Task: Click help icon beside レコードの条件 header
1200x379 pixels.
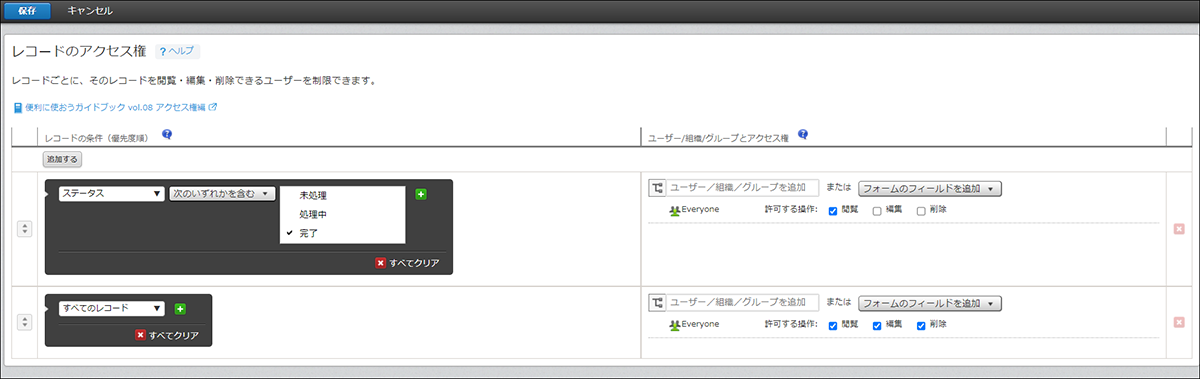Action: 167,135
